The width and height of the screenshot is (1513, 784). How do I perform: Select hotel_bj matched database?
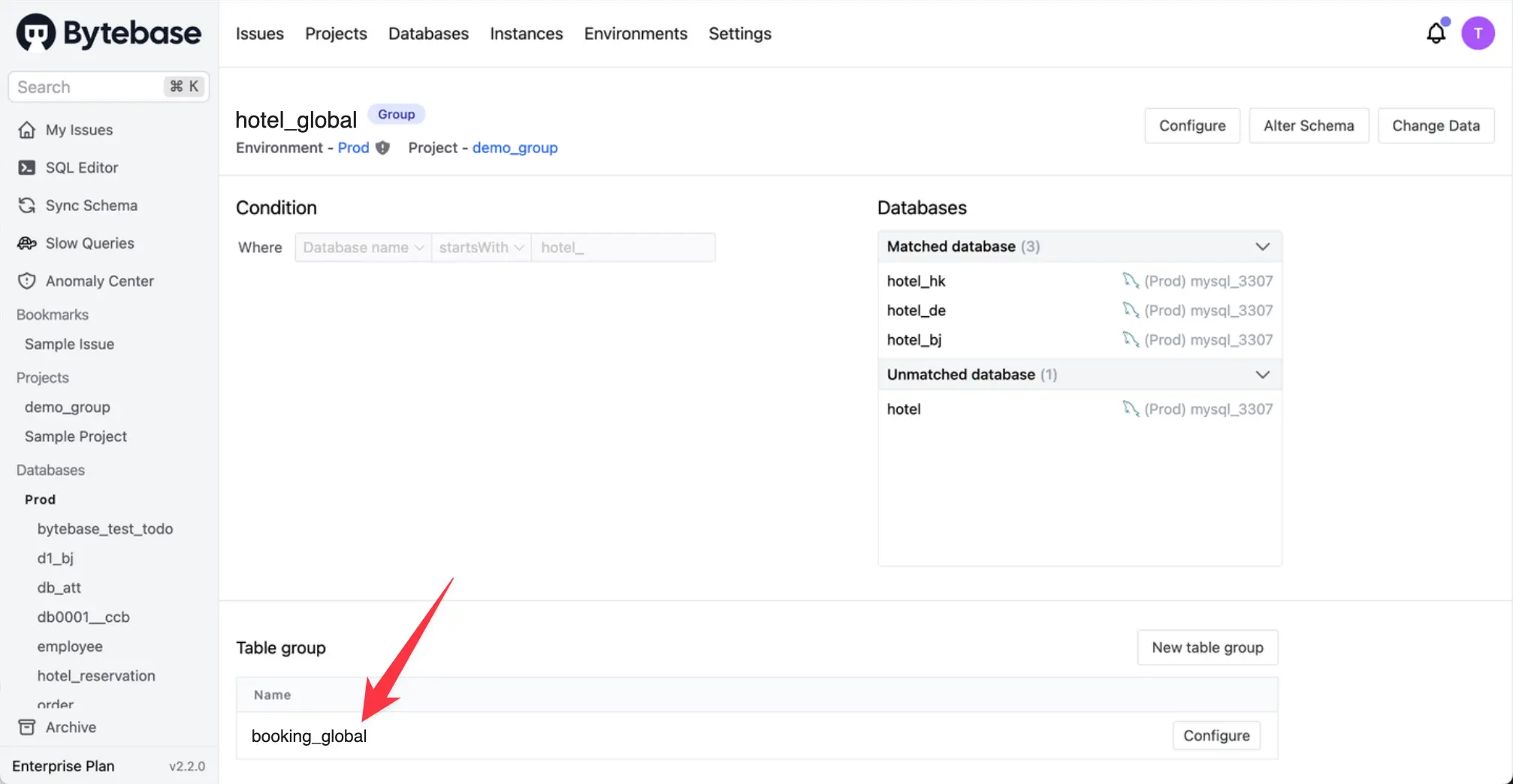point(914,339)
